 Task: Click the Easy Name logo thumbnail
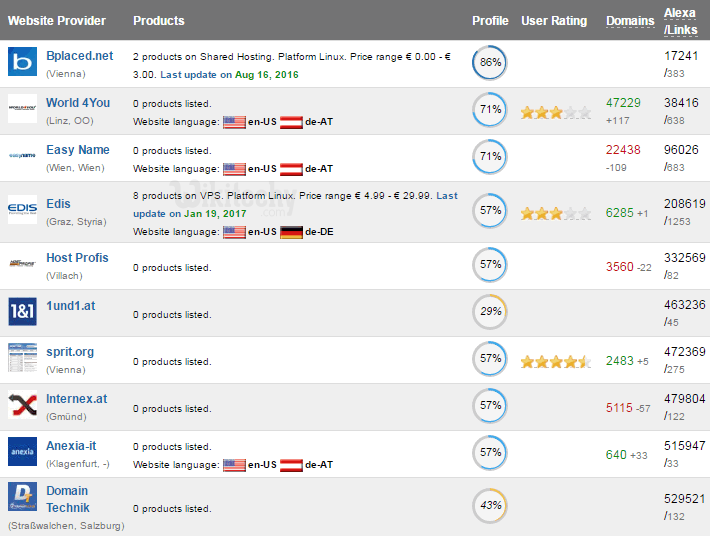click(22, 155)
